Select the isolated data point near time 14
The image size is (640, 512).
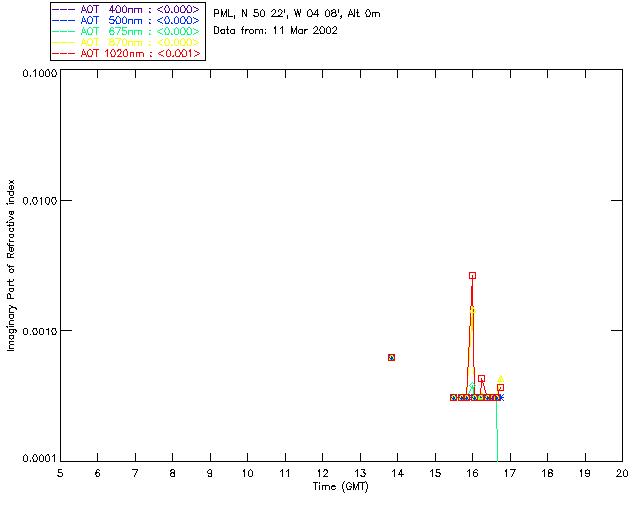coord(391,358)
